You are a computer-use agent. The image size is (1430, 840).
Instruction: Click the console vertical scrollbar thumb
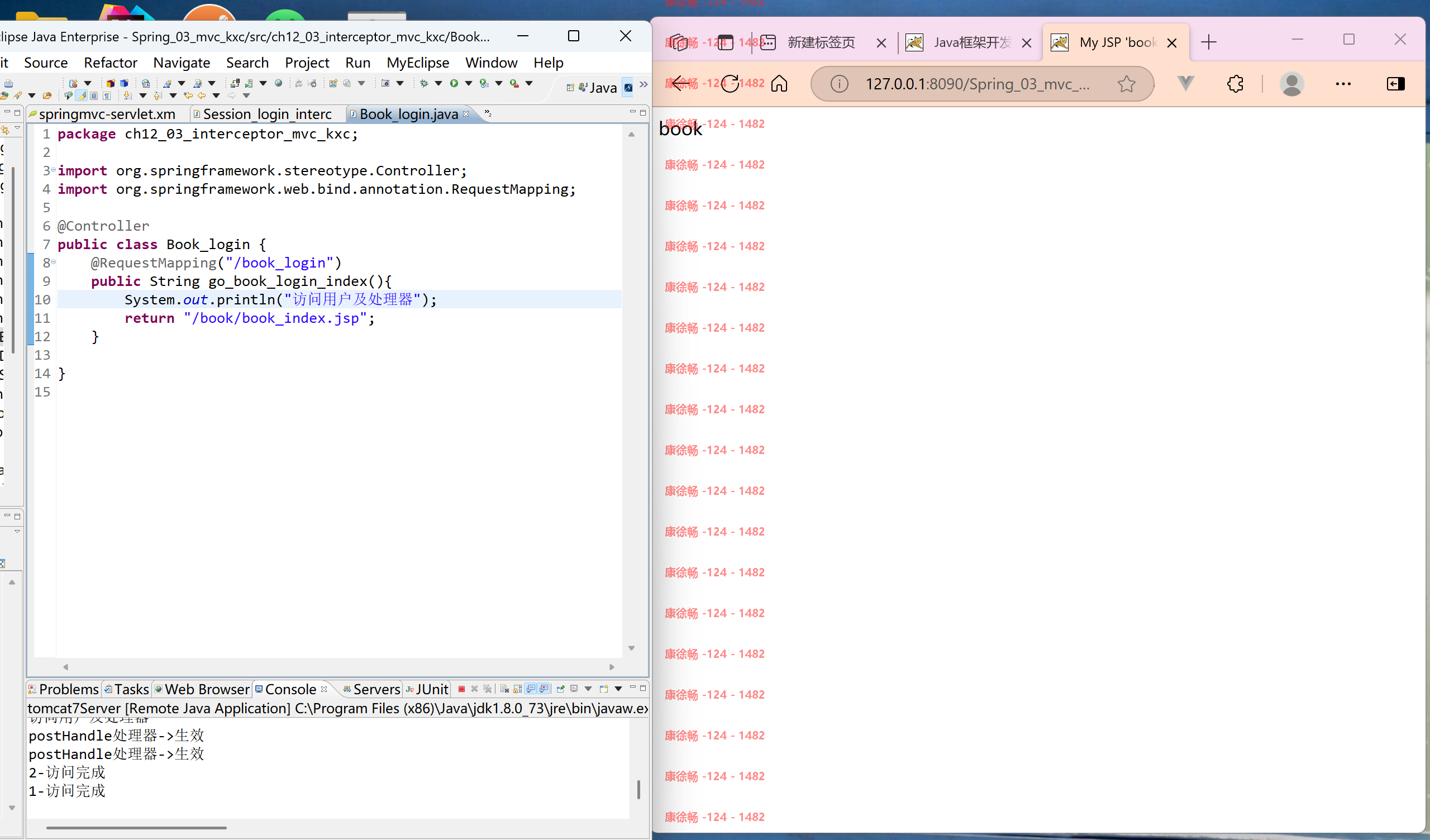(639, 789)
